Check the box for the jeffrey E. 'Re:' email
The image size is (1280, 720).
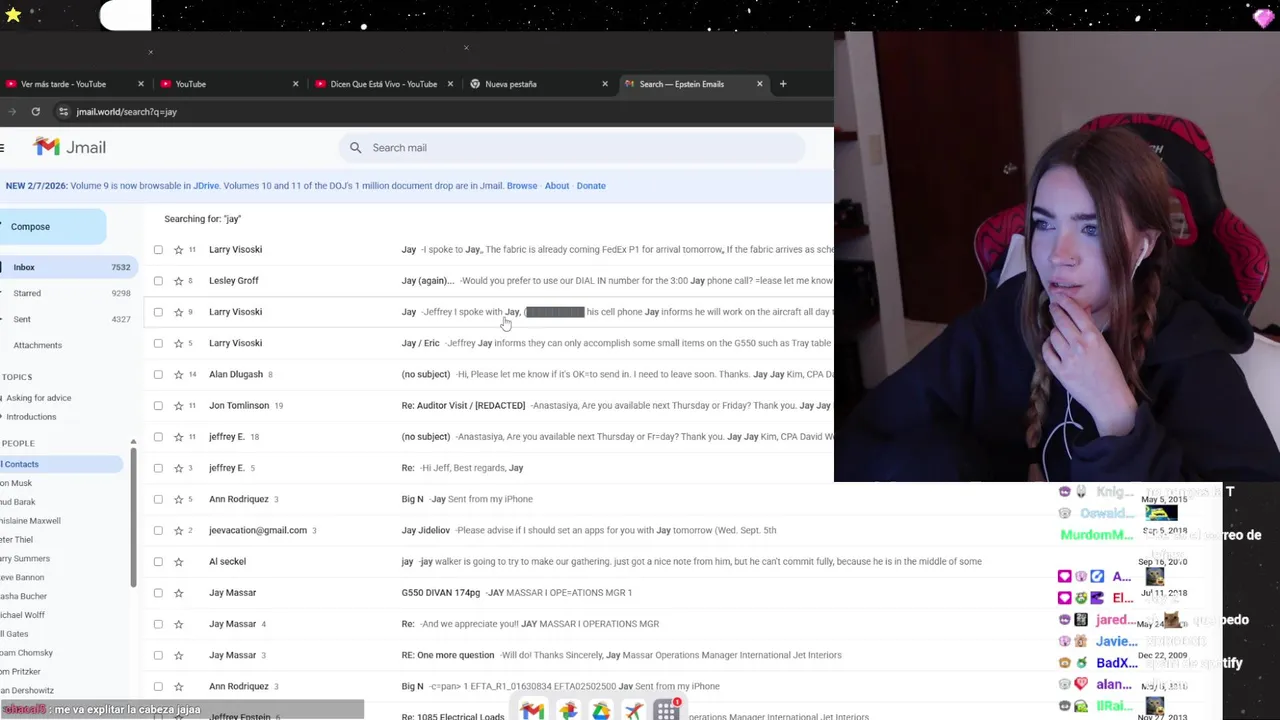pos(158,468)
